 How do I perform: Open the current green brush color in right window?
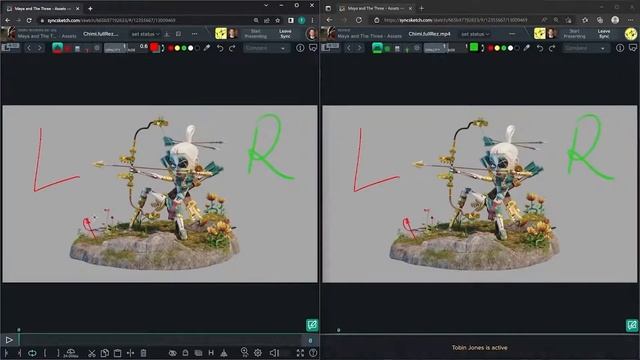[474, 48]
